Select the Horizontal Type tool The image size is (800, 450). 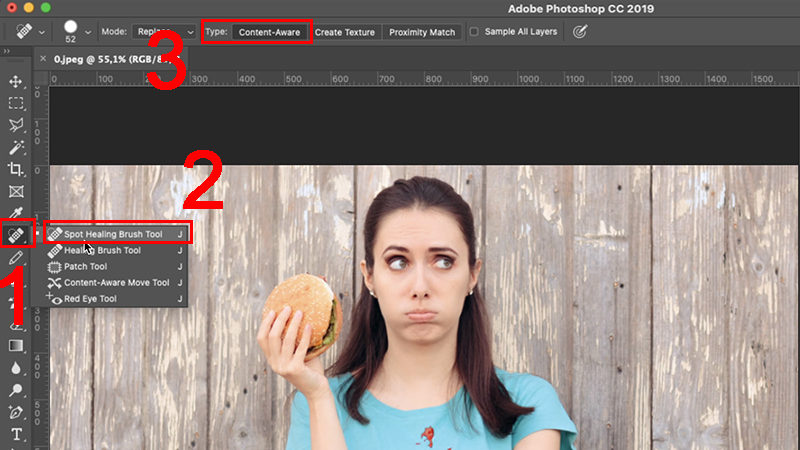coord(16,435)
